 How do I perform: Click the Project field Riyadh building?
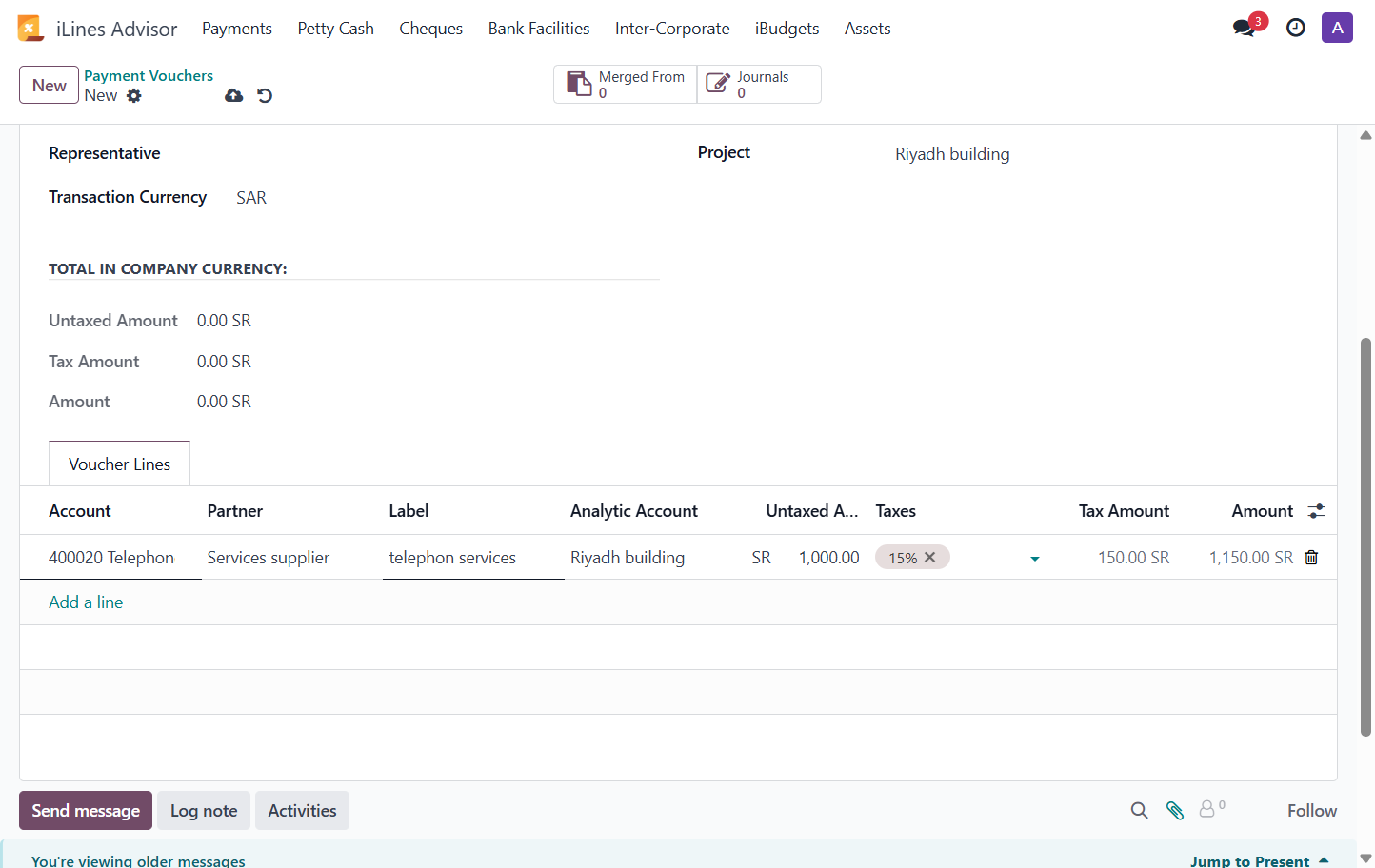[x=952, y=153]
